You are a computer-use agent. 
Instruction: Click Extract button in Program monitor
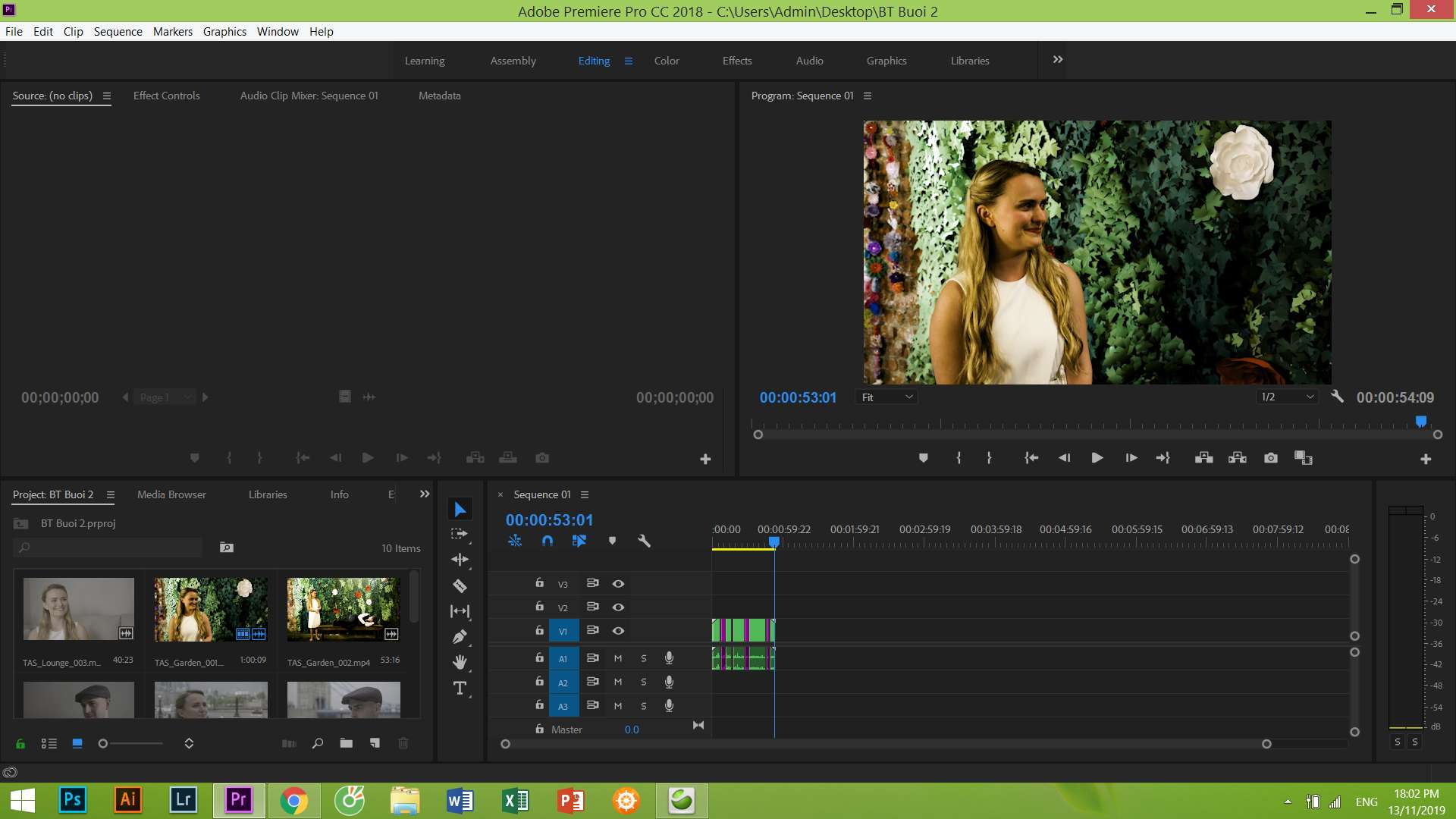click(x=1238, y=458)
